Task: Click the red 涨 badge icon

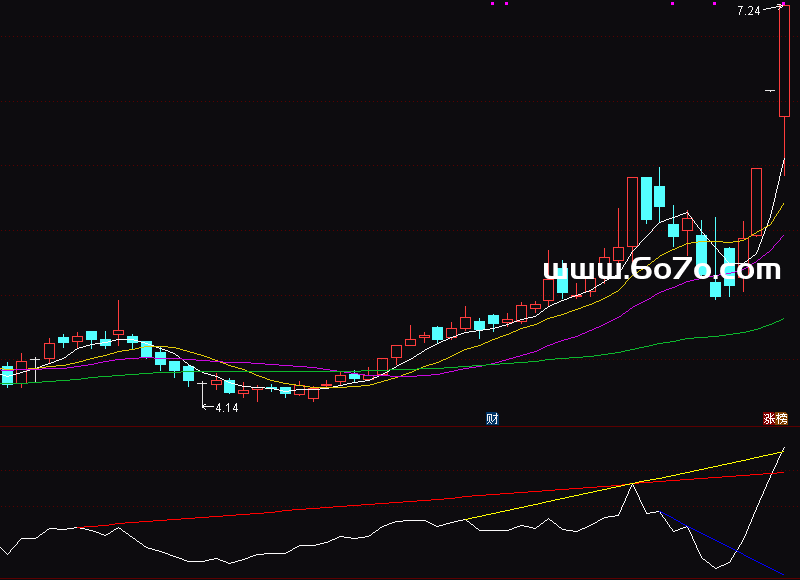Action: point(770,419)
